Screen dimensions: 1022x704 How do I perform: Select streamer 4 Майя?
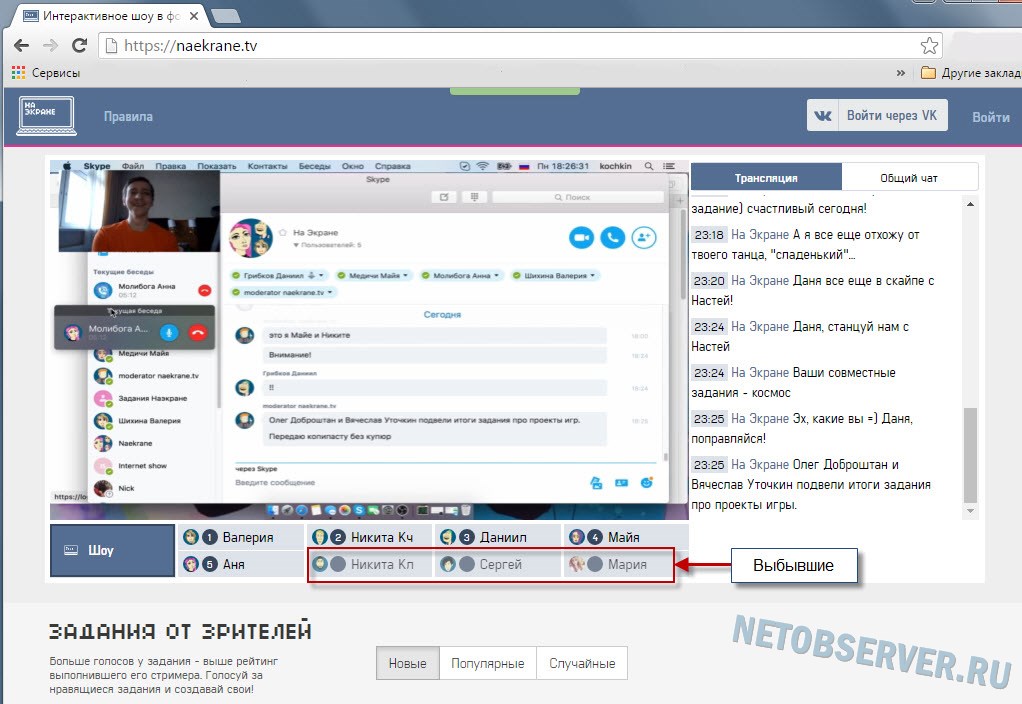point(626,537)
